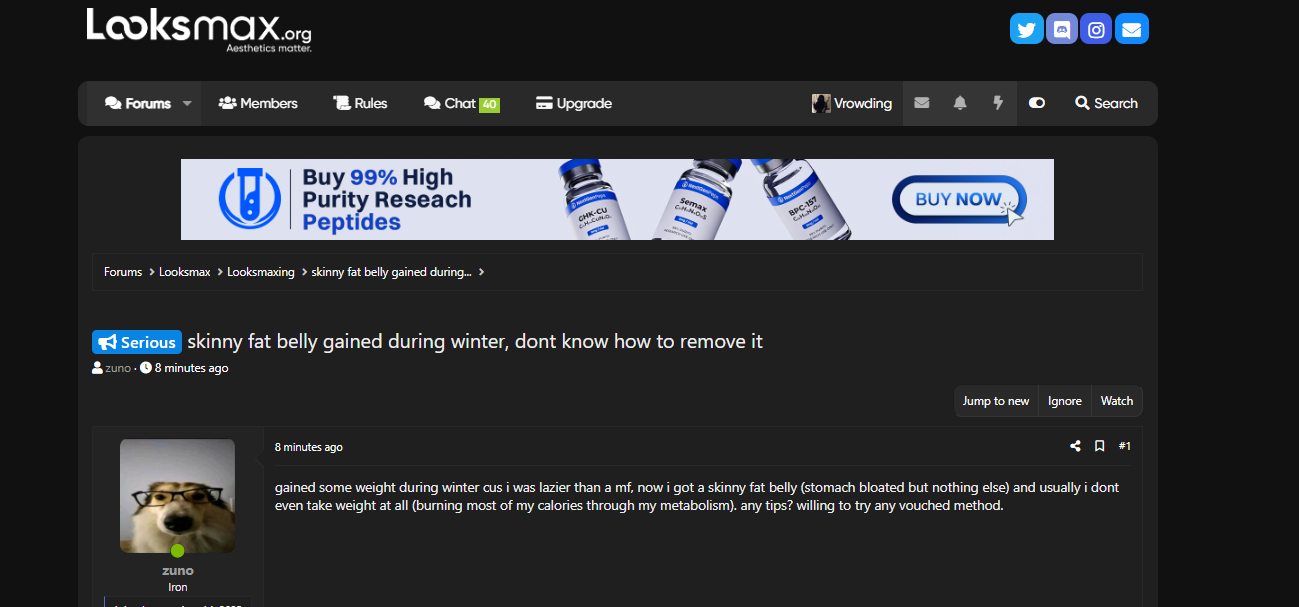Open the conversations inbox envelope icon
The height and width of the screenshot is (607, 1299).
point(922,103)
